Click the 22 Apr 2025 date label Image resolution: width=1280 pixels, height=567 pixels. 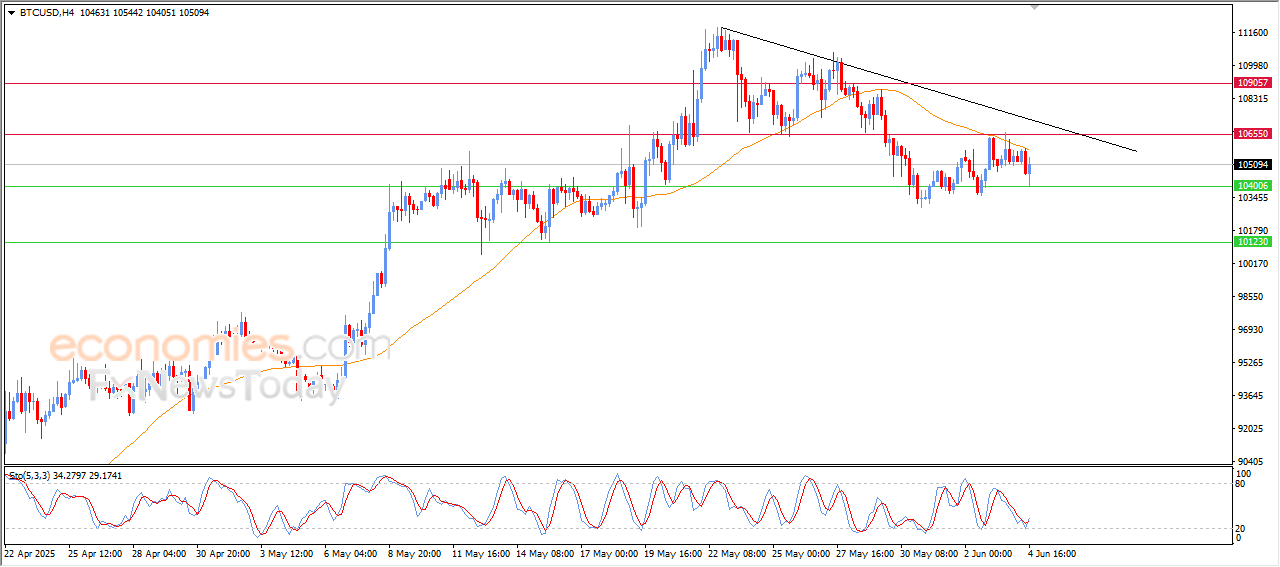click(30, 552)
